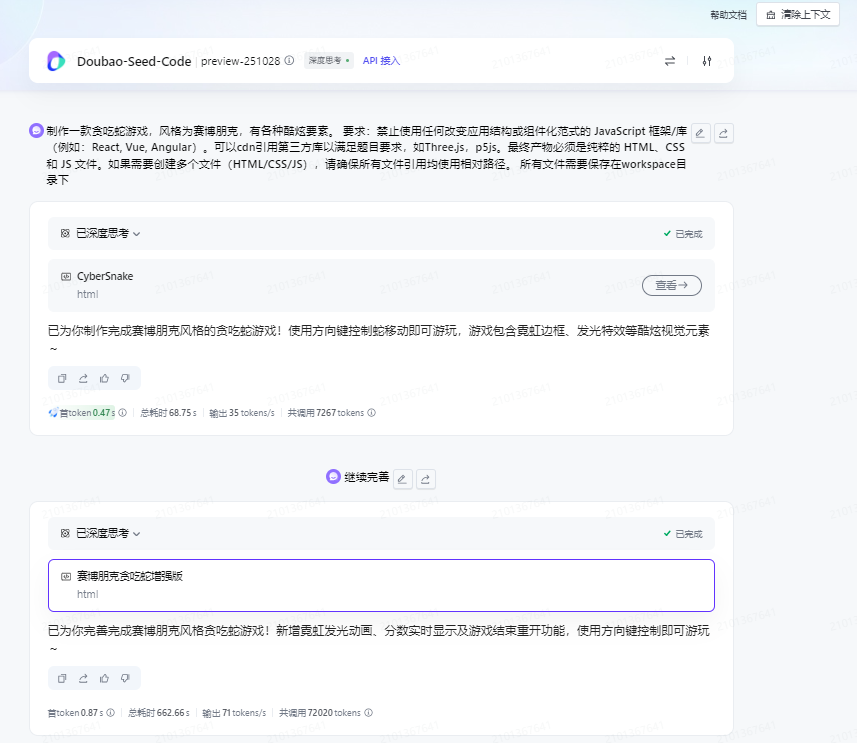Thumbs down the second response
This screenshot has height=743, width=857.
coord(125,678)
